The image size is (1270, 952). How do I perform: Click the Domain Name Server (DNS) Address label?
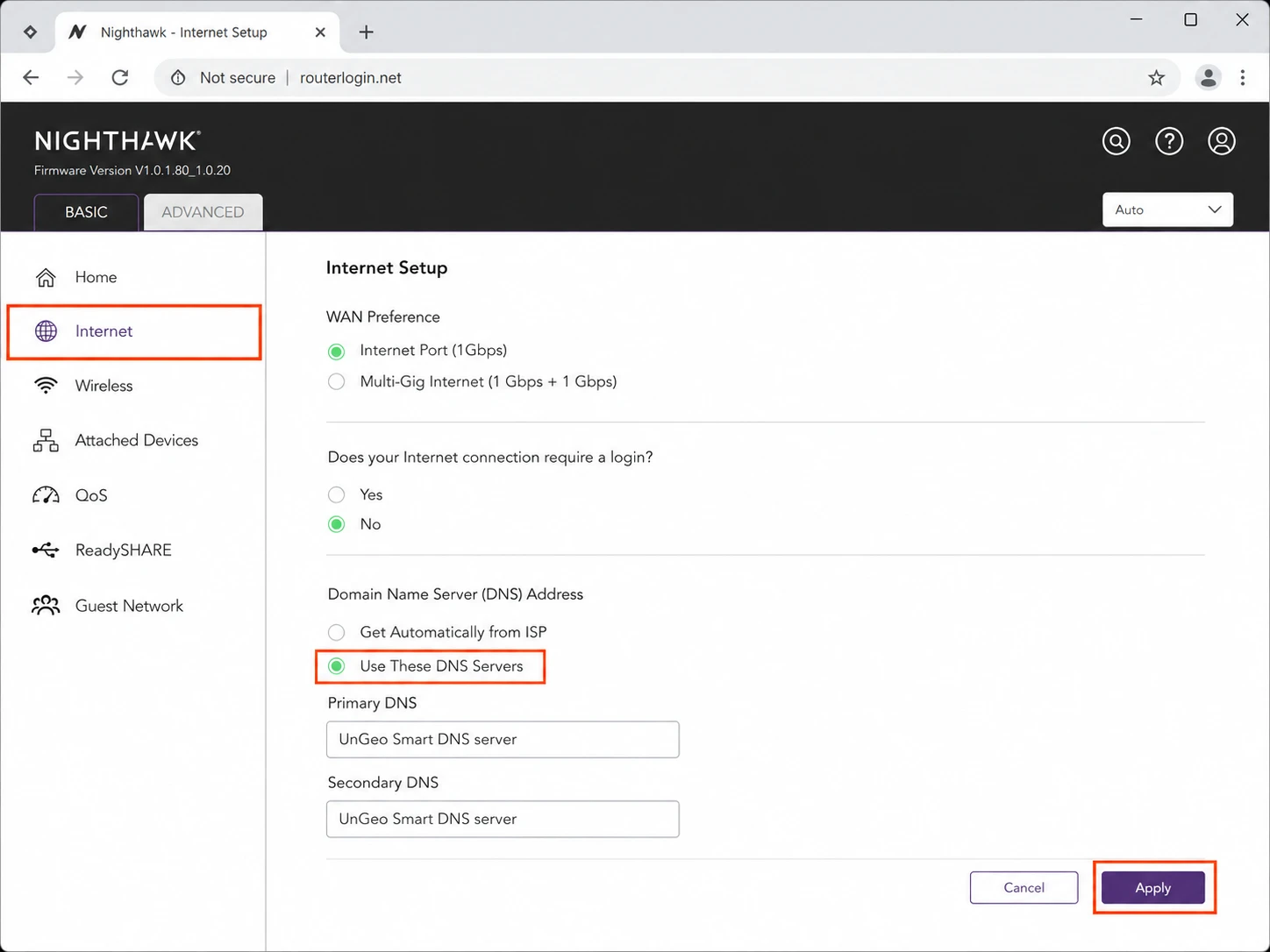click(x=455, y=594)
